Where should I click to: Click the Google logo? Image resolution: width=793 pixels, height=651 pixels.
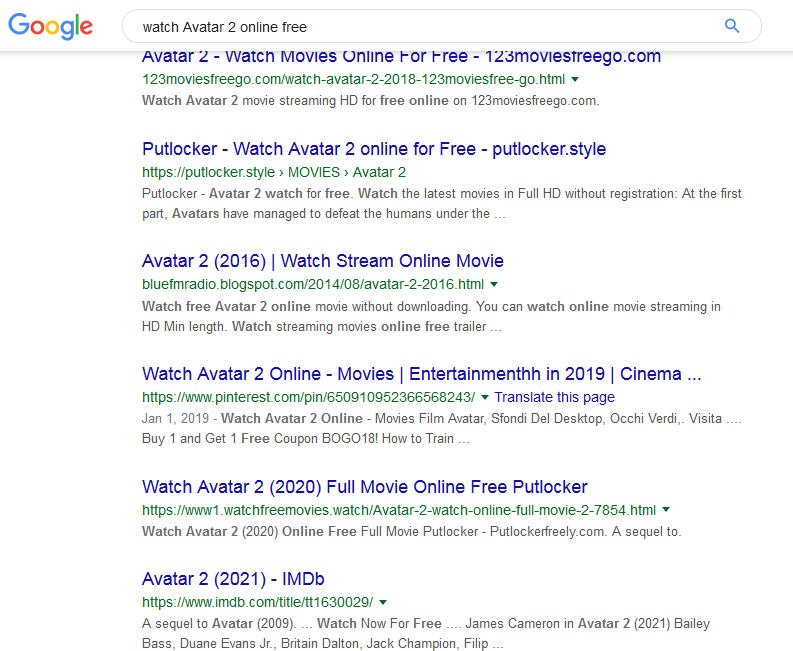pyautogui.click(x=51, y=26)
